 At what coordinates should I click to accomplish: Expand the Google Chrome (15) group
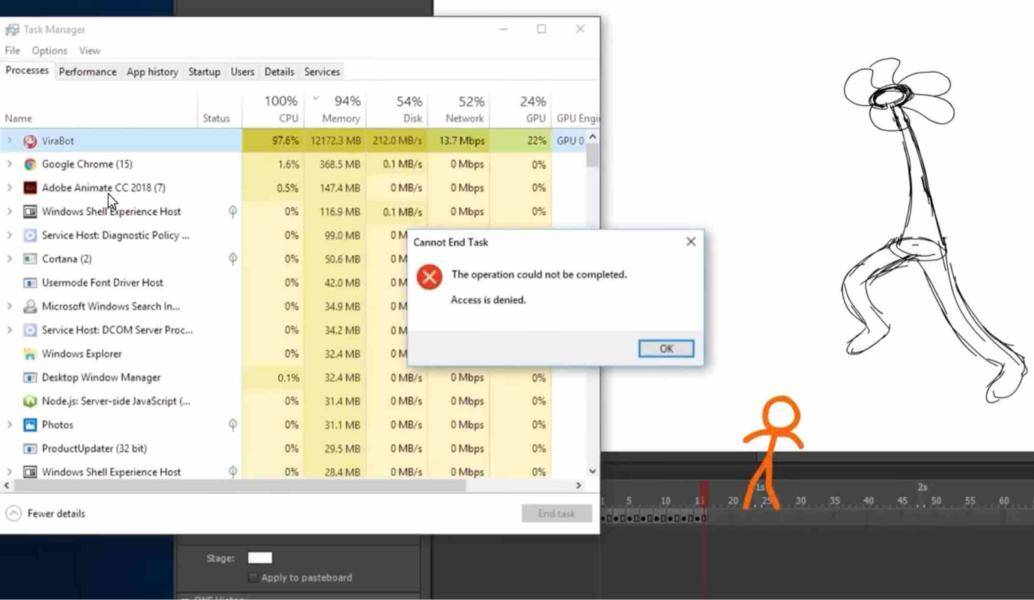pyautogui.click(x=9, y=164)
